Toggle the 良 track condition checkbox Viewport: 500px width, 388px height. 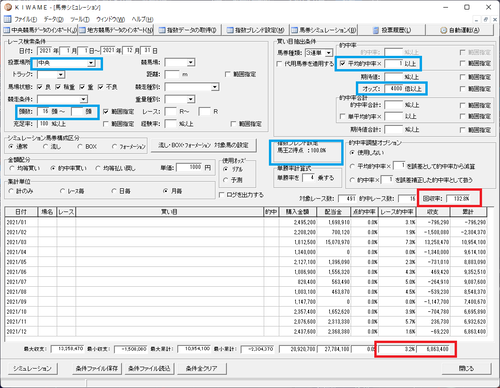(40, 87)
